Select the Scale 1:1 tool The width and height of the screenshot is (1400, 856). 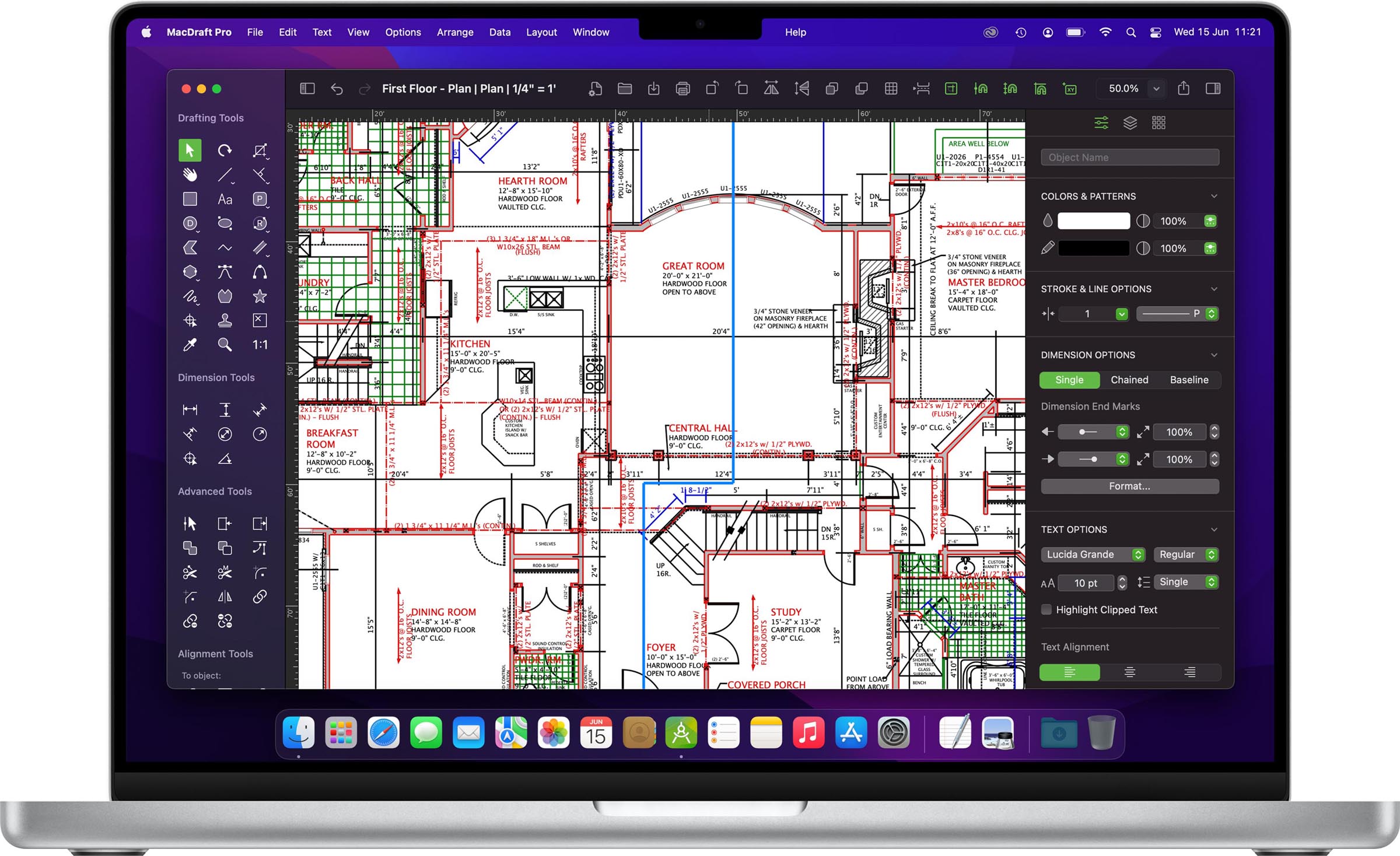[x=260, y=345]
